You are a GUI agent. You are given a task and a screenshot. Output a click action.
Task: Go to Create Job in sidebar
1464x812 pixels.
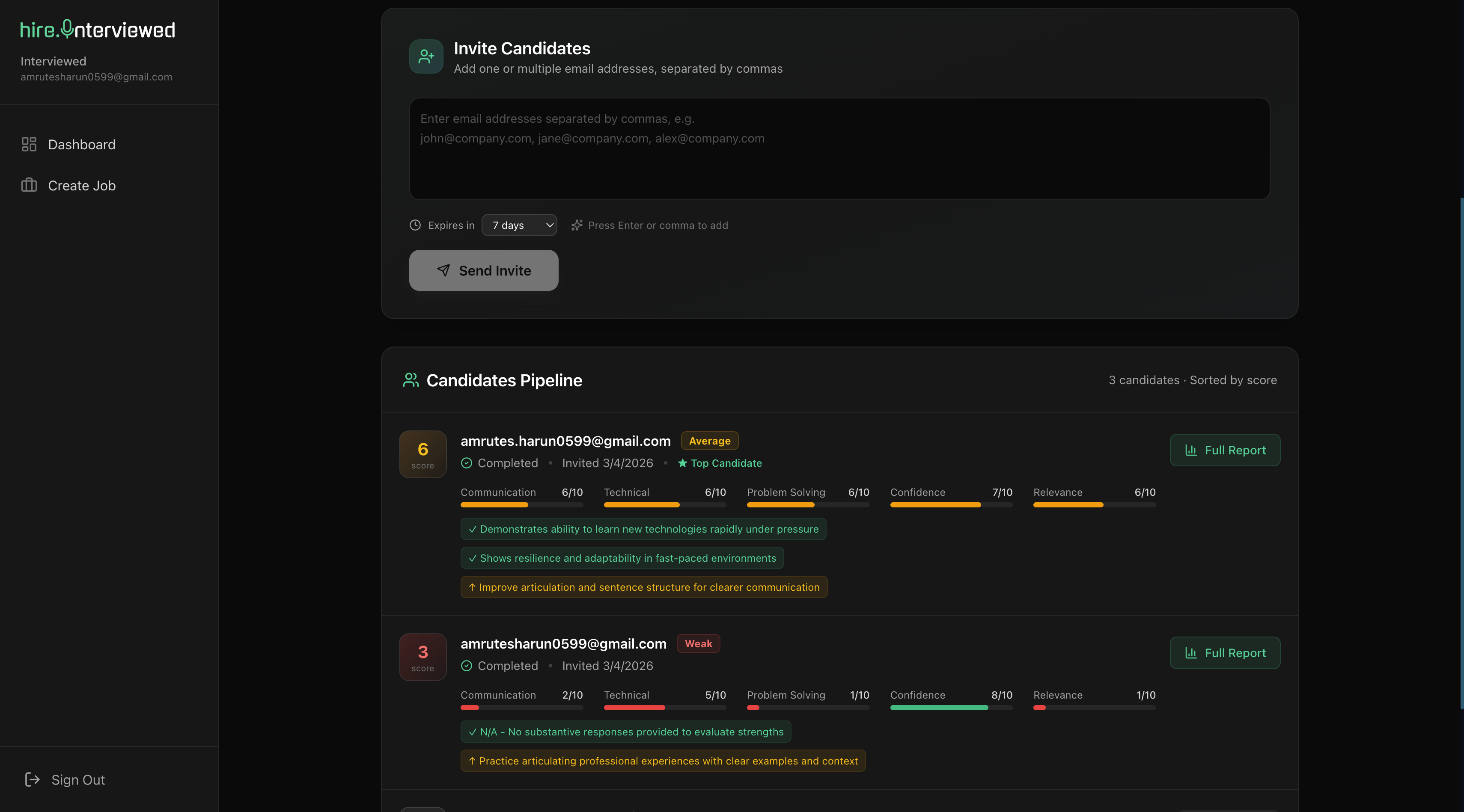click(x=81, y=185)
